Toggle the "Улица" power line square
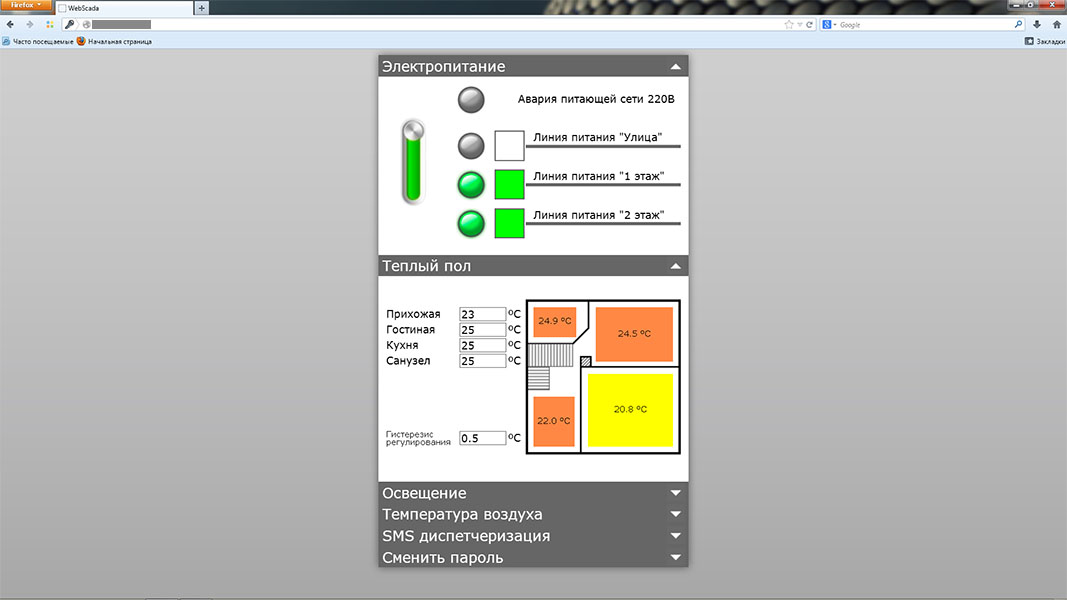The height and width of the screenshot is (600, 1067). (509, 146)
